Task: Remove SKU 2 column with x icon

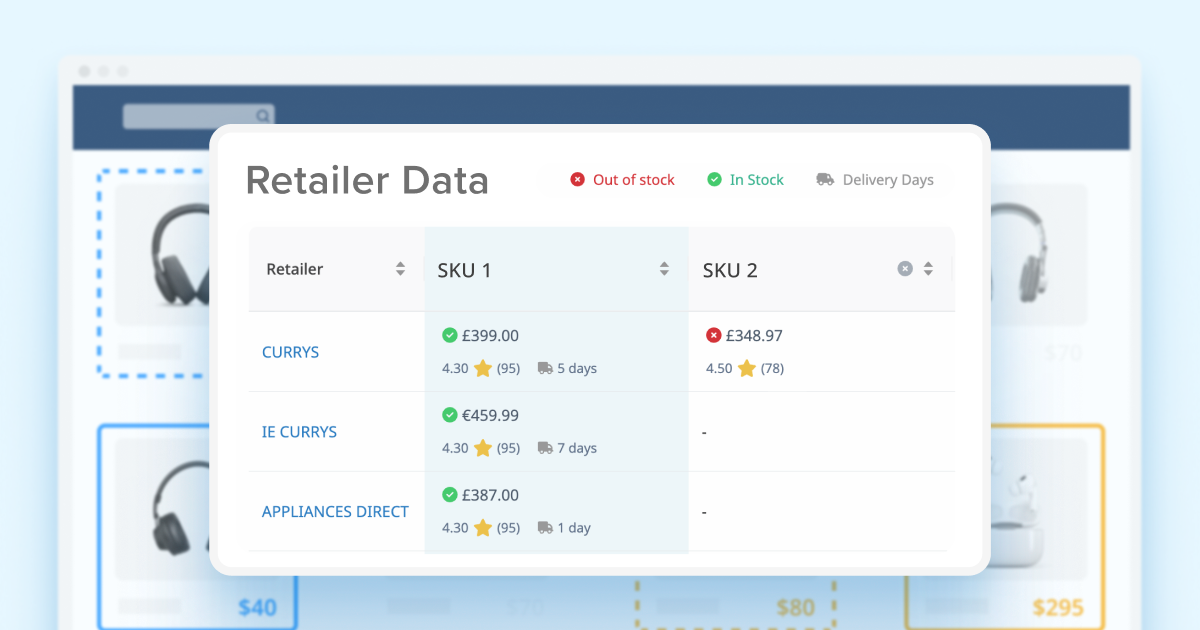Action: point(905,269)
